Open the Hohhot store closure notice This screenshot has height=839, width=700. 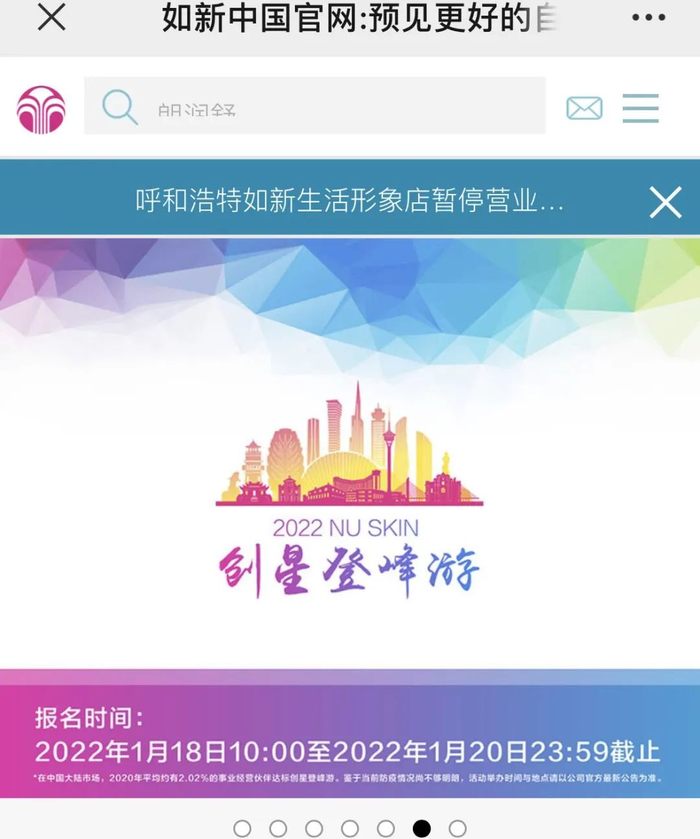pos(349,201)
